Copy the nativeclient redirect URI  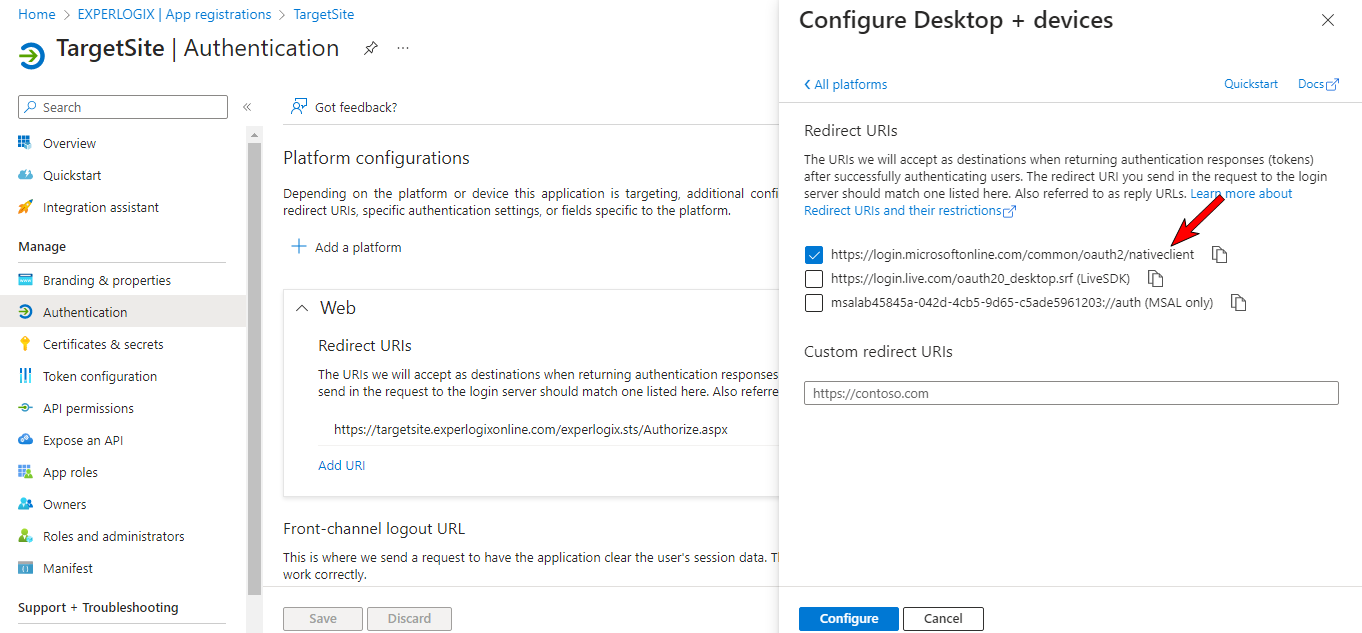1219,254
